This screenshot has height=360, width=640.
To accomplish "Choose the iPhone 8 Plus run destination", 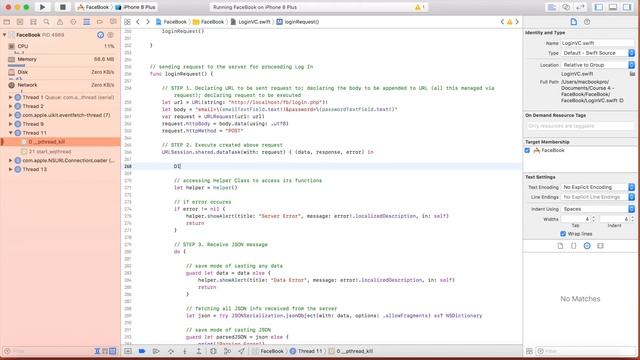I will click(x=136, y=7).
